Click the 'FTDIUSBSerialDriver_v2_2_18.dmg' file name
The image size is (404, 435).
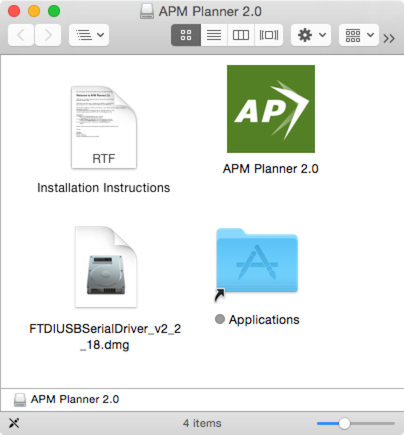(x=105, y=337)
